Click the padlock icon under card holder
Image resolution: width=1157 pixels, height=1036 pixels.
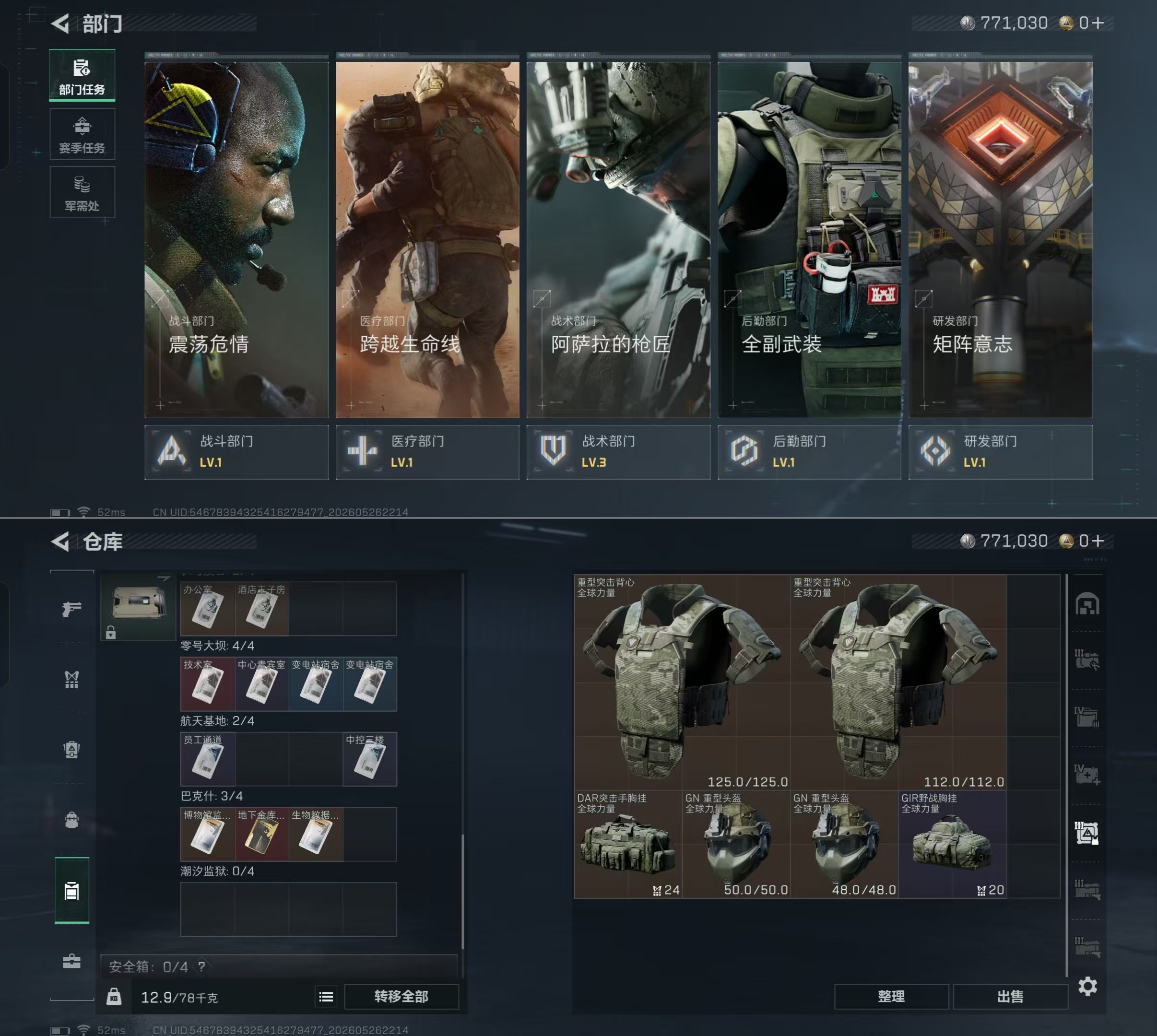(x=111, y=632)
